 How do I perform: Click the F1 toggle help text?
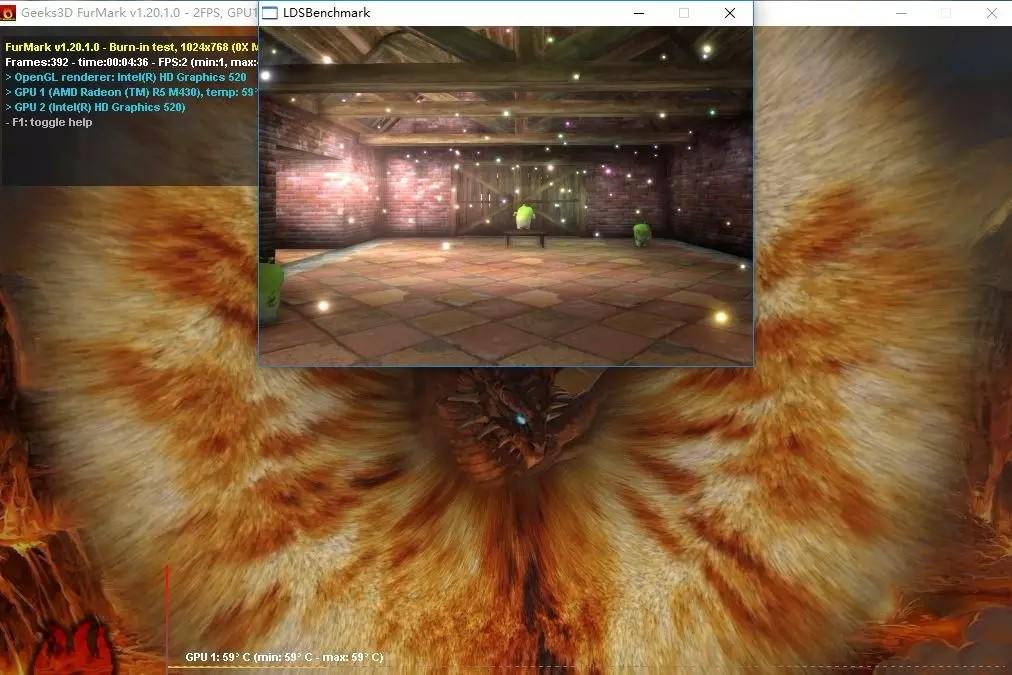point(50,122)
